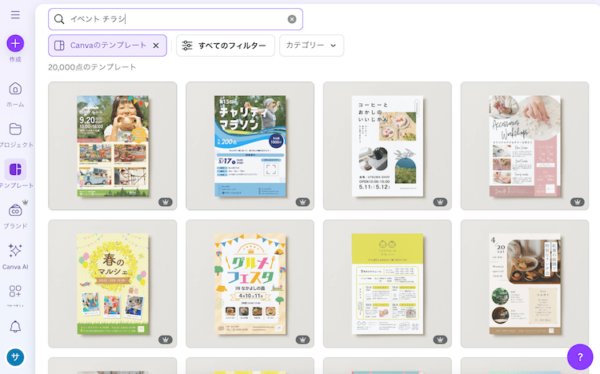Viewport: 600px width, 374px height.
Task: Remove the Canvaのテンプレート filter chip
Action: 156,46
